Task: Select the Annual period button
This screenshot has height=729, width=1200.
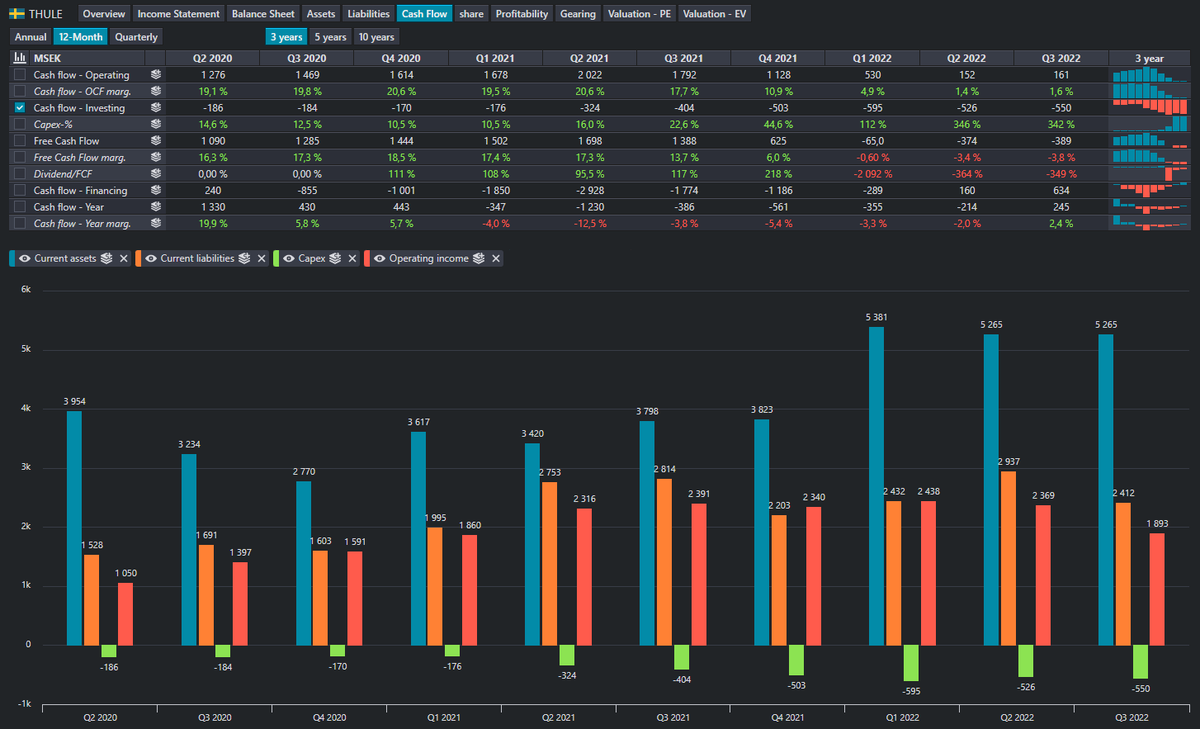Action: point(31,37)
